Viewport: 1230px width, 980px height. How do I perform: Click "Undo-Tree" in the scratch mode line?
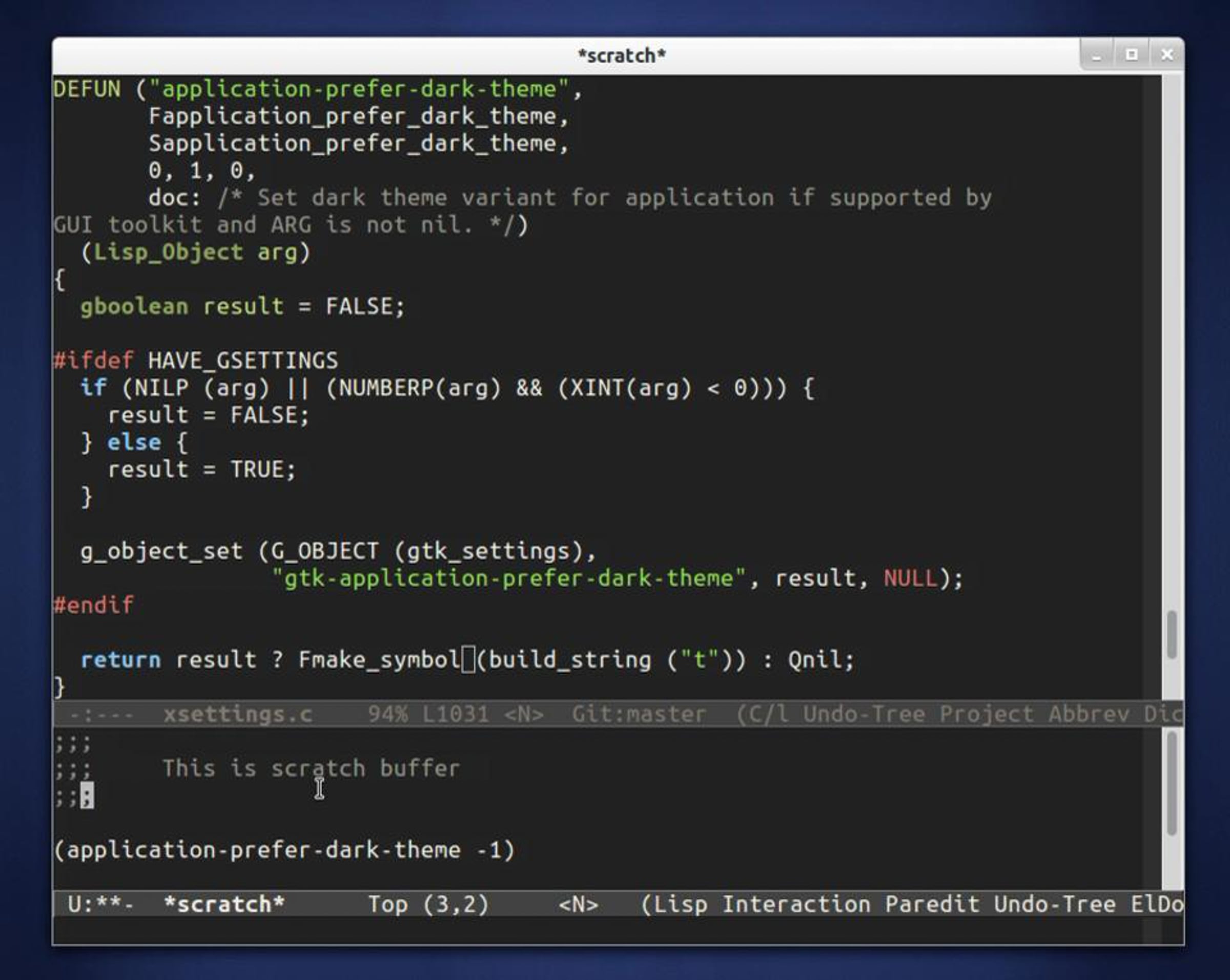(1054, 904)
